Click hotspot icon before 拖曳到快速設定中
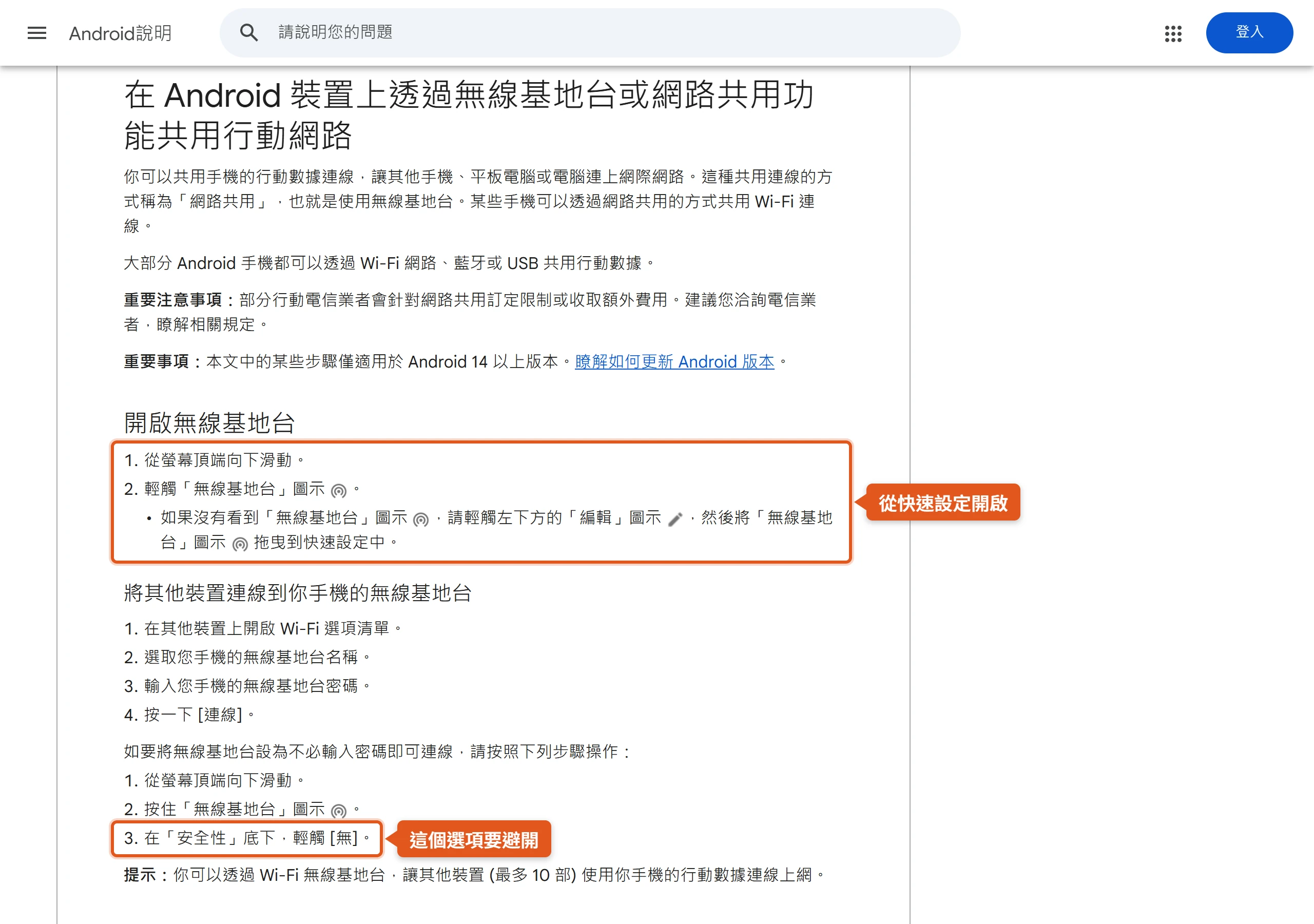Image resolution: width=1314 pixels, height=924 pixels. (240, 544)
